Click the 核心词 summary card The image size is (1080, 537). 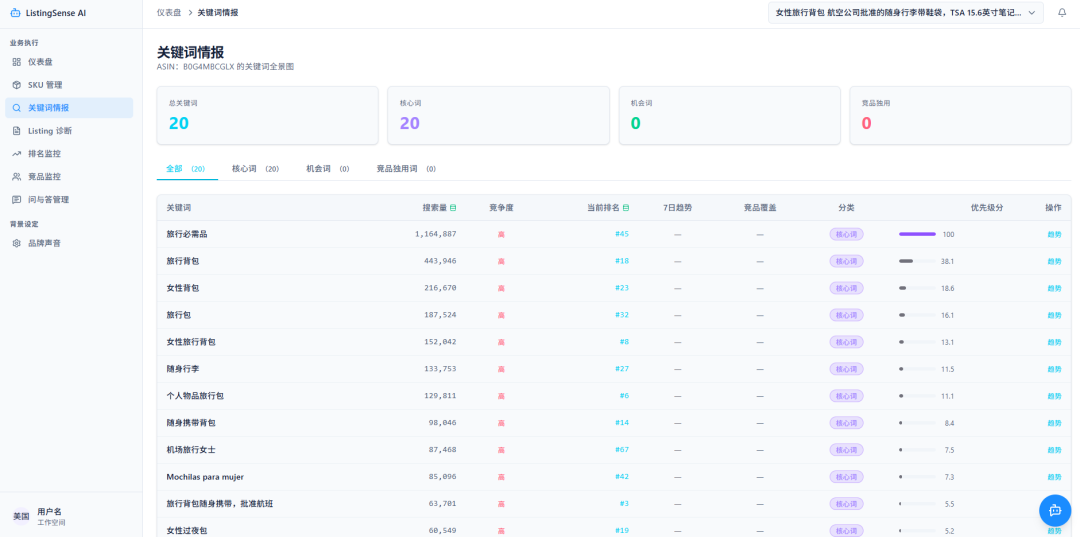coord(498,115)
